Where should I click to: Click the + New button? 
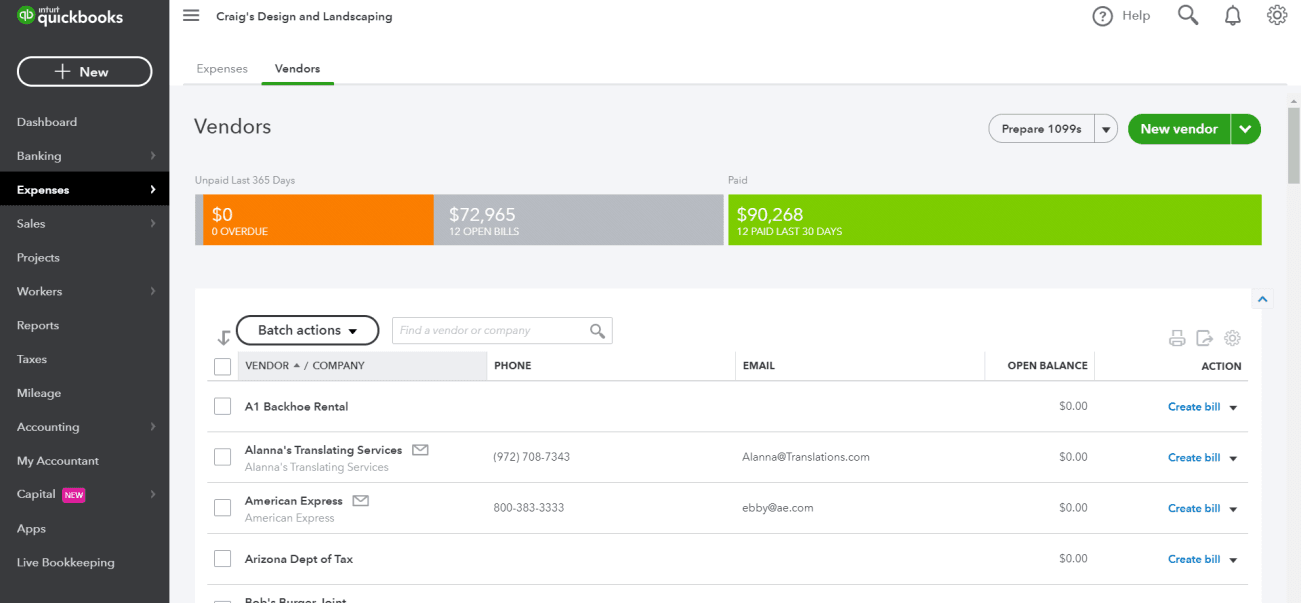(84, 72)
